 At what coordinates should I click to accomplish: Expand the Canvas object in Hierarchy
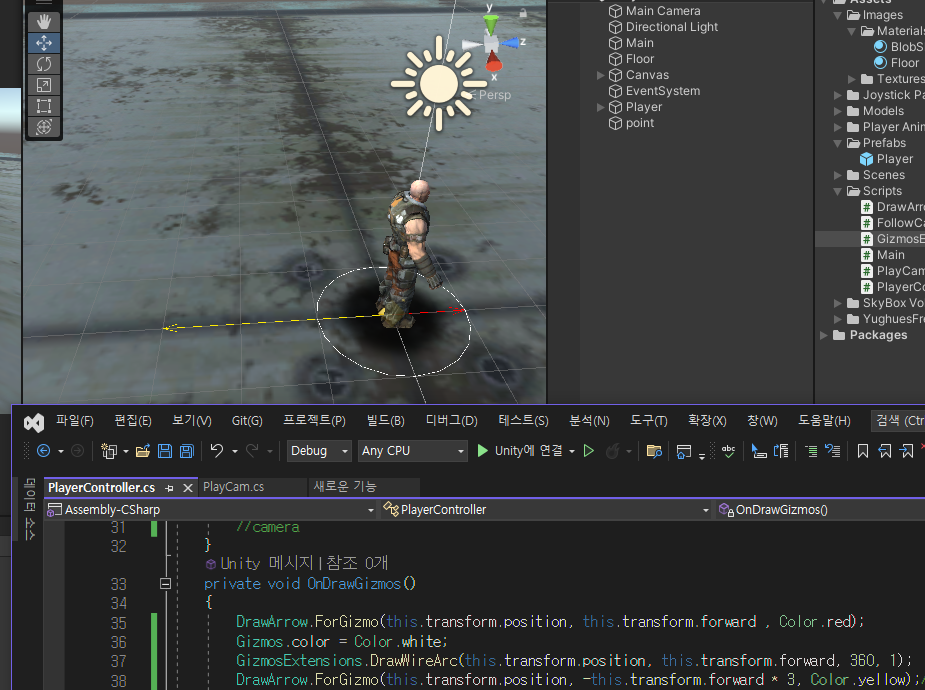601,75
